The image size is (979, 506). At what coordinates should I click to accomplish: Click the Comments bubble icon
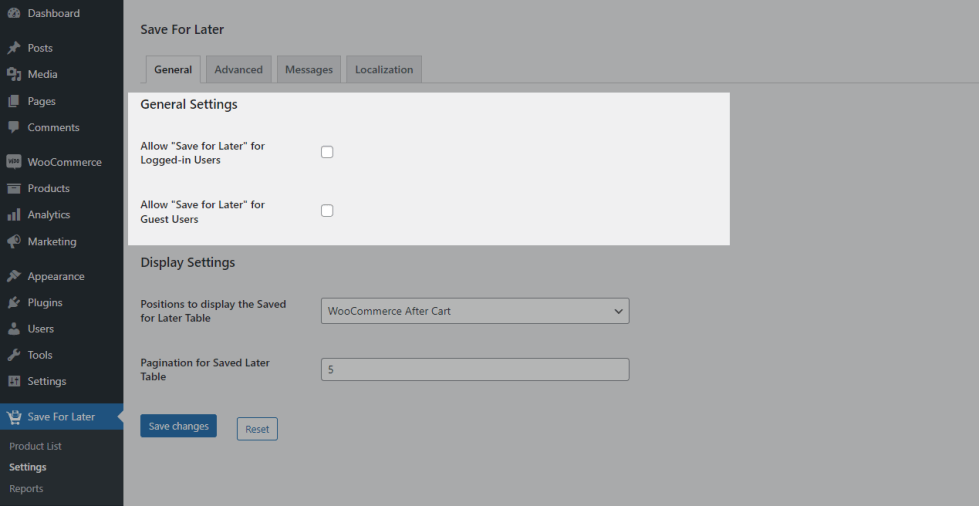click(14, 127)
